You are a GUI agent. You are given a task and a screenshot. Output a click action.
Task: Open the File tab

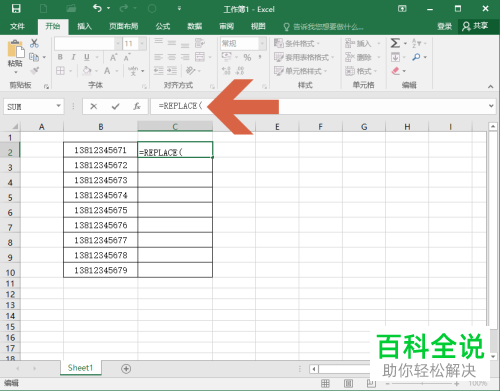17,26
